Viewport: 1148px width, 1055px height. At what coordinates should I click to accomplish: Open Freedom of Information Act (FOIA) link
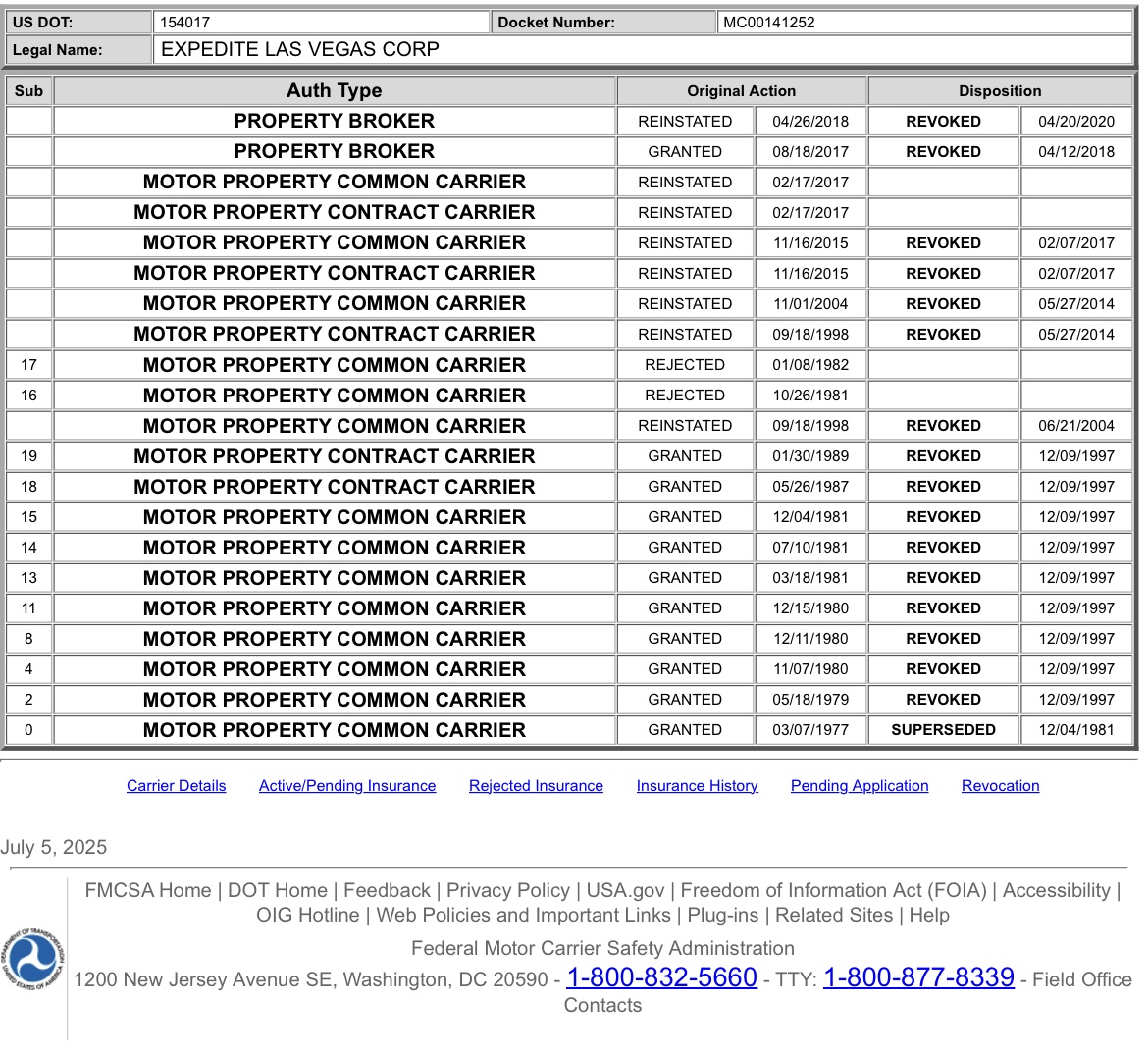tap(833, 890)
